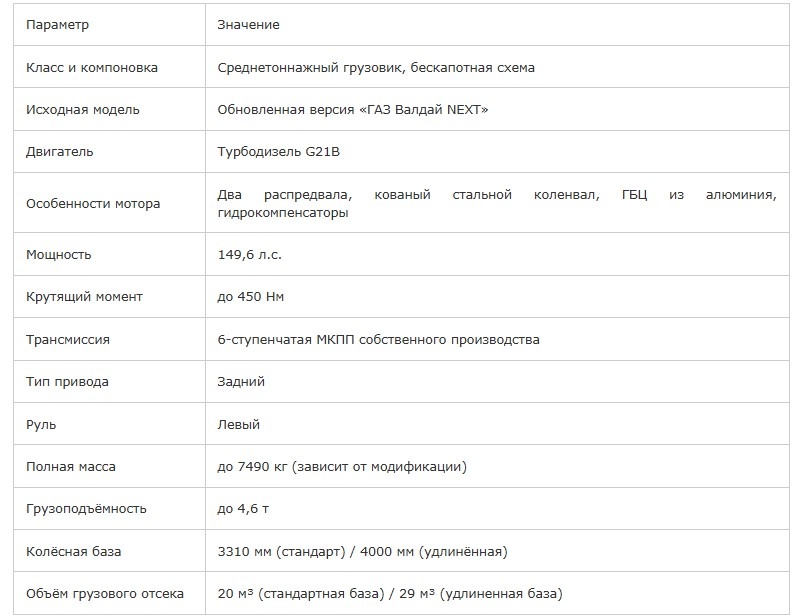Click the 'до 7490 кг' mass value
This screenshot has width=800, height=615.
[x=253, y=466]
